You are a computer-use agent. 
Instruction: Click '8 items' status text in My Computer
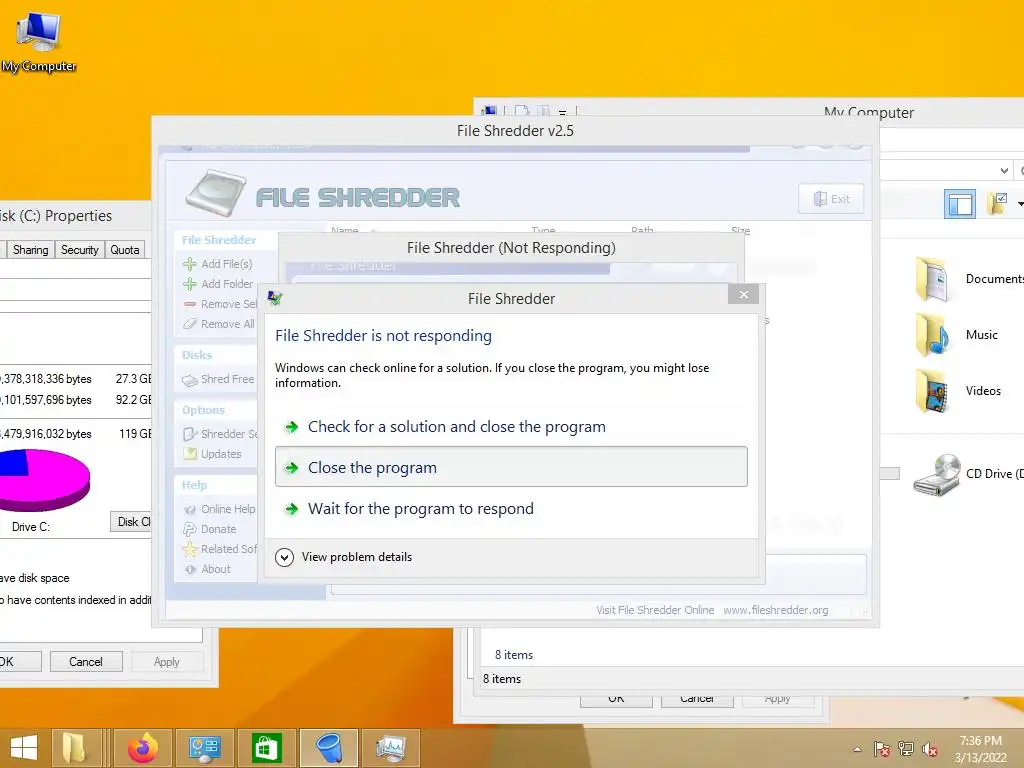tap(502, 679)
